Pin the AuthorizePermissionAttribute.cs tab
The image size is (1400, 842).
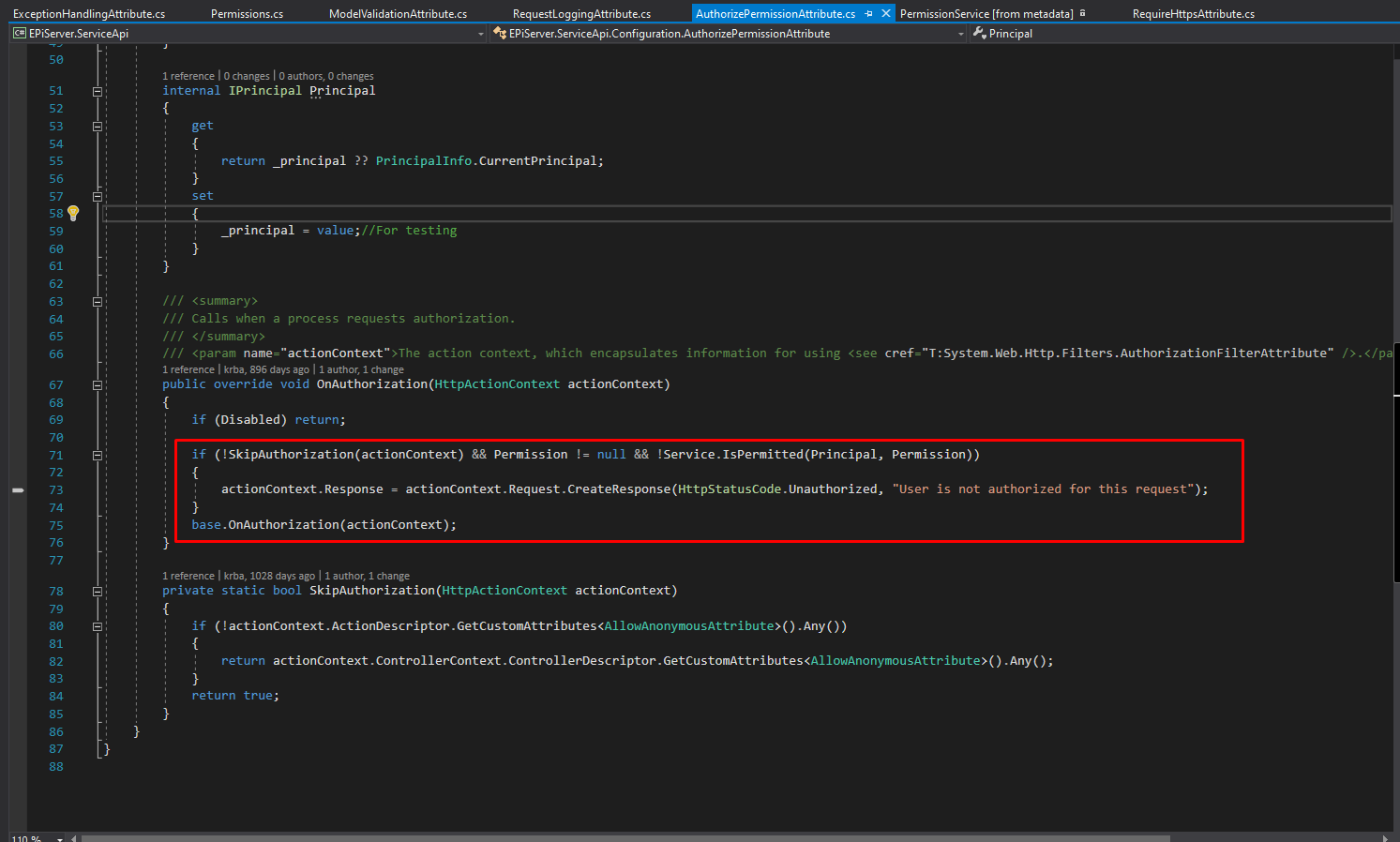(x=869, y=14)
